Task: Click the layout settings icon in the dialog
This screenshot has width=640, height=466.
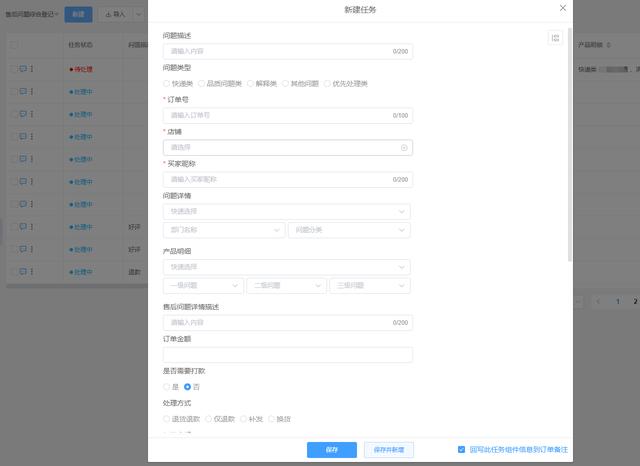Action: [555, 38]
